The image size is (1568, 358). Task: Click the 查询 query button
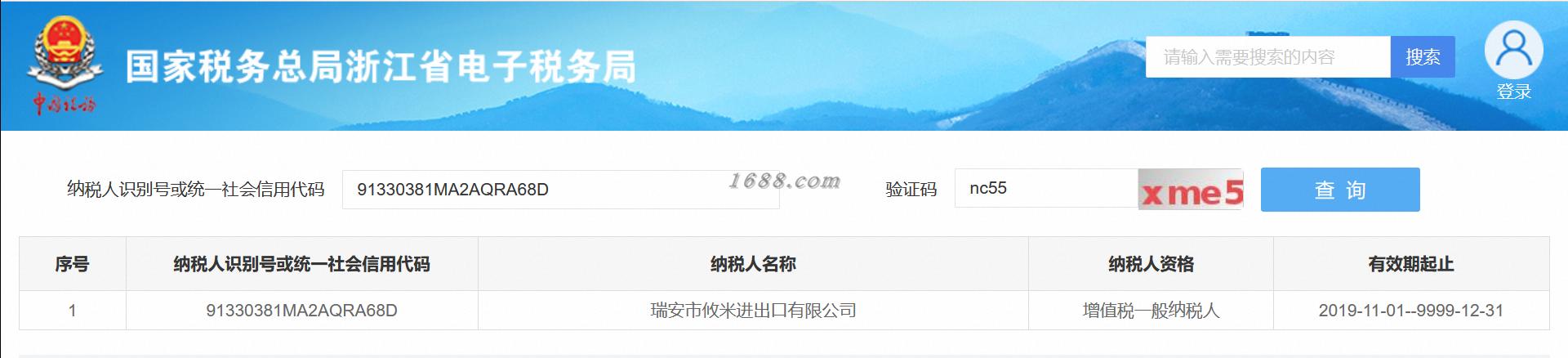1340,190
